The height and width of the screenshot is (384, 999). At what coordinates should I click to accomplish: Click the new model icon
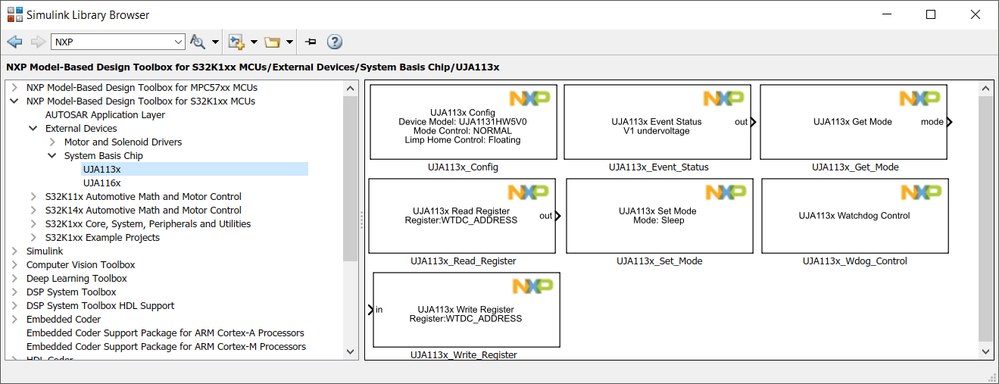click(x=237, y=42)
